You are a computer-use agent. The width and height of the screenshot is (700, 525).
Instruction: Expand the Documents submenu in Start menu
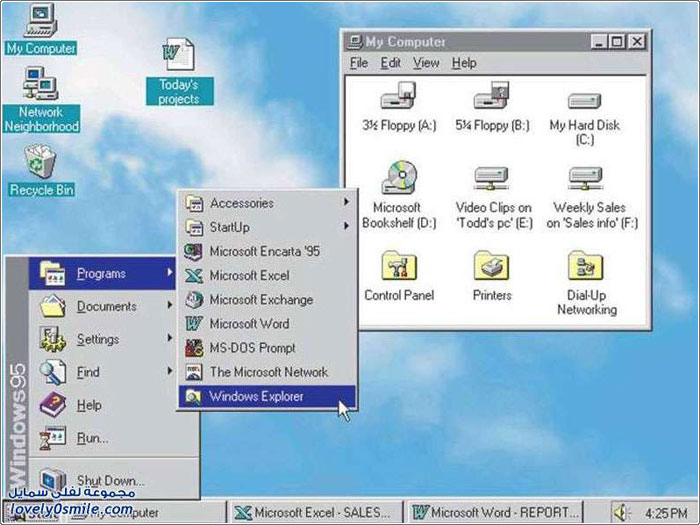pos(105,306)
